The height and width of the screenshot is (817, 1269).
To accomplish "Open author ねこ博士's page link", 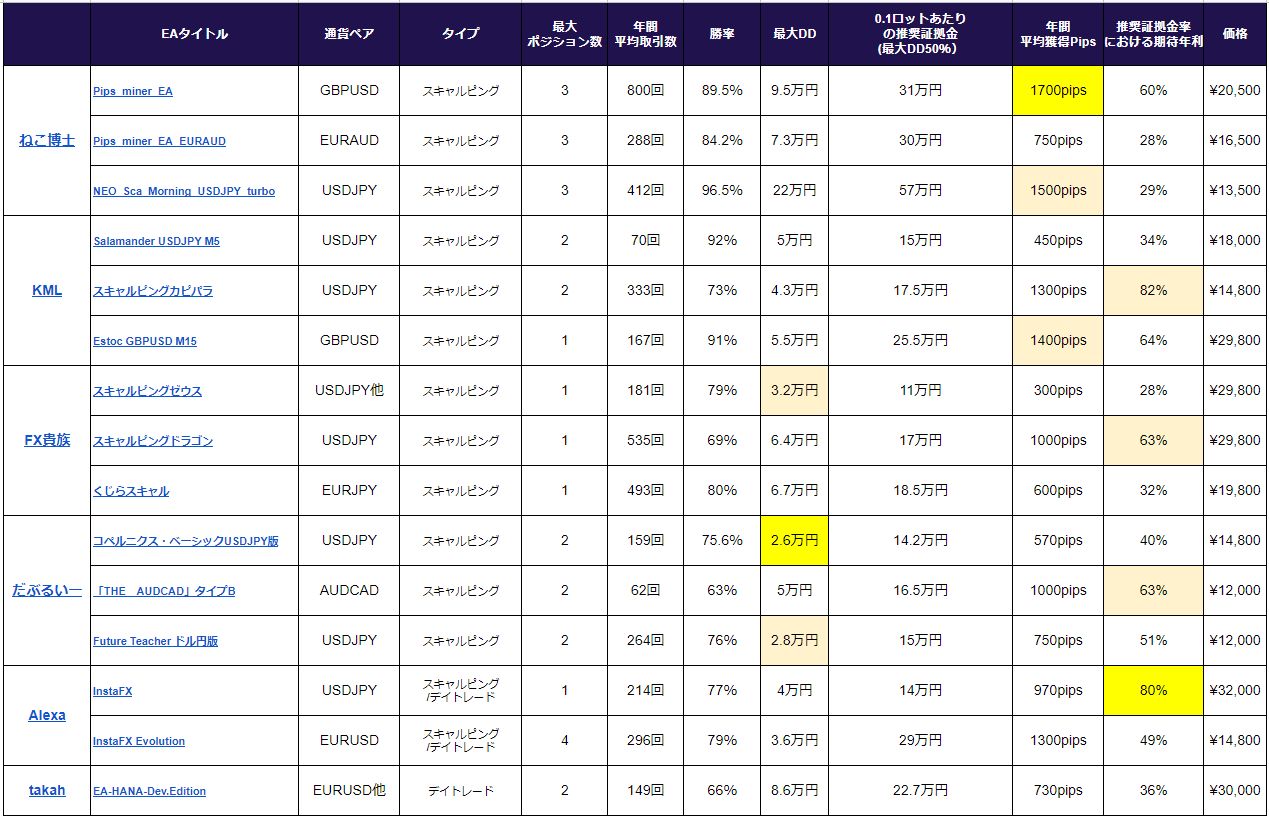I will pos(47,140).
